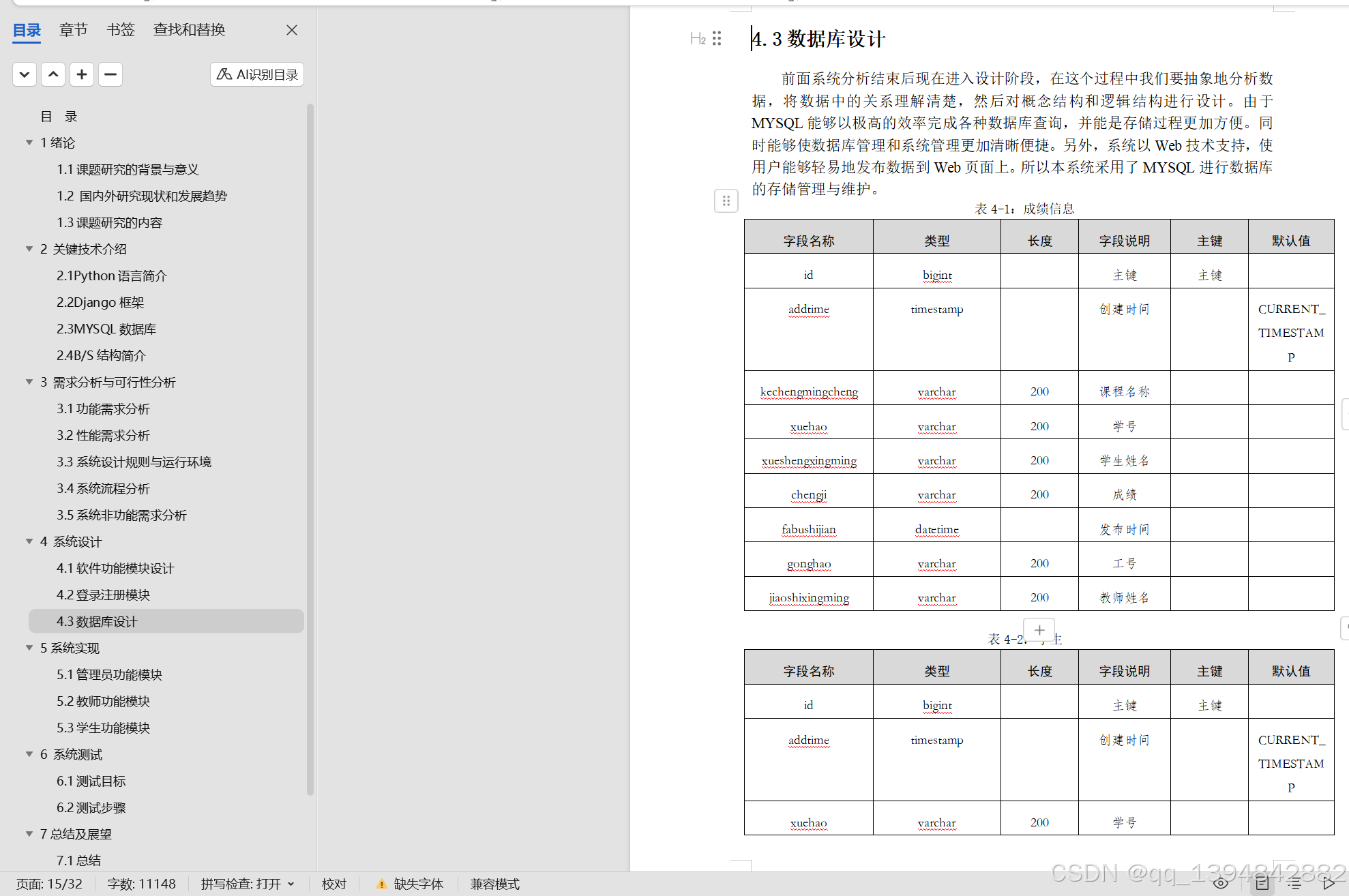Click the jump to previous heading chevron icon

pos(53,74)
